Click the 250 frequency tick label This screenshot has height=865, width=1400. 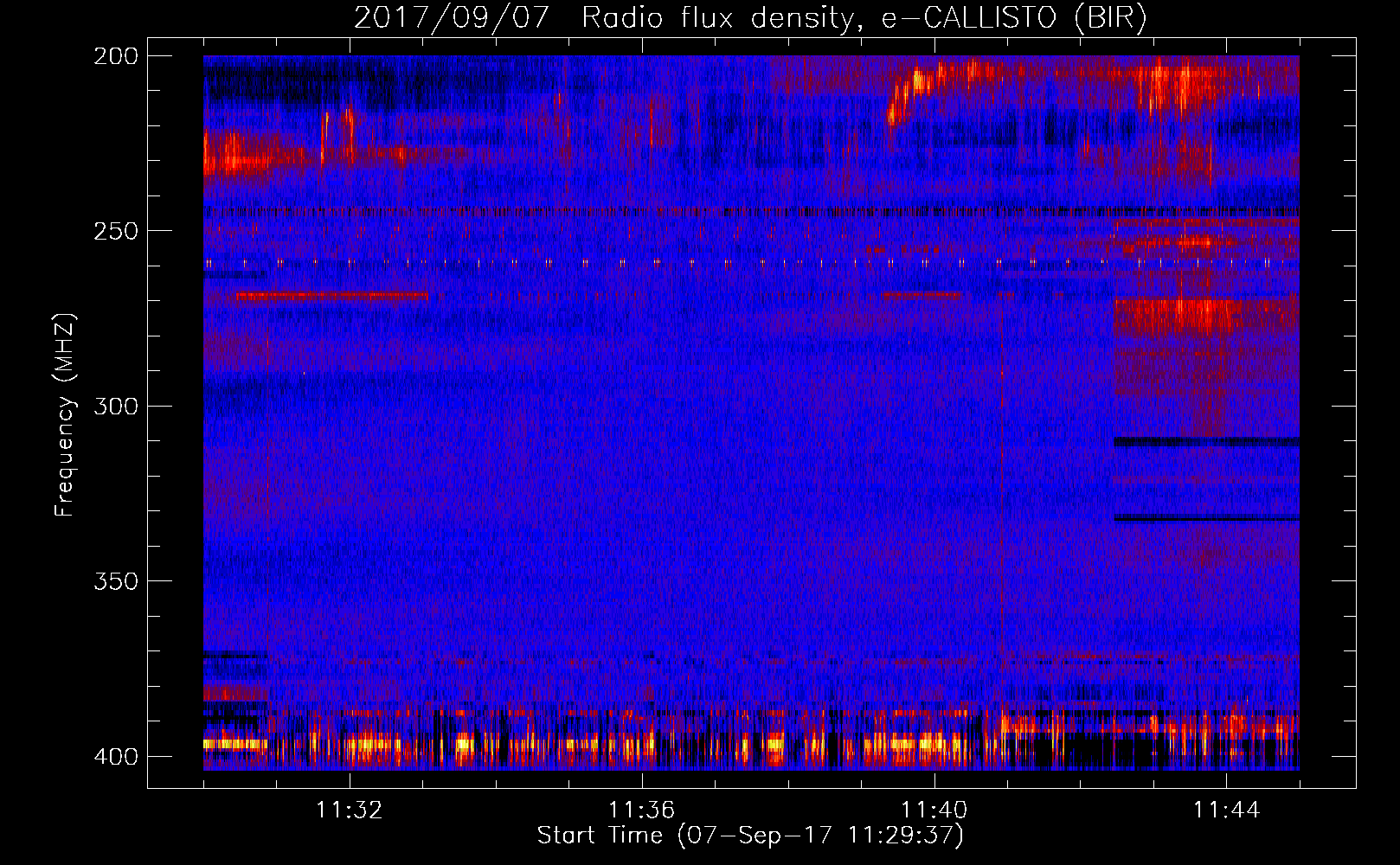click(116, 231)
